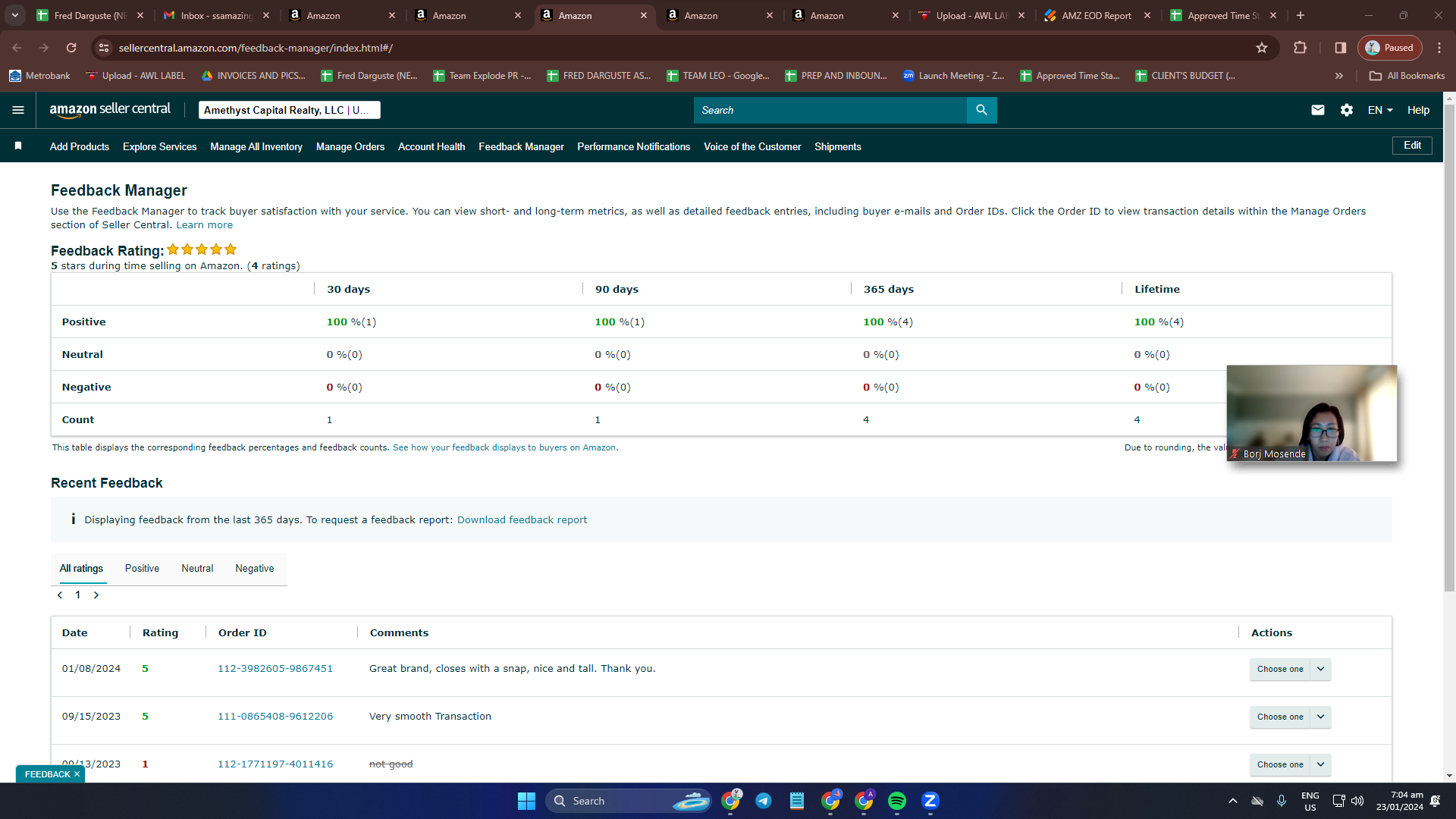Close the AMZ EOD Report tab
1456x819 pixels.
pyautogui.click(x=1147, y=15)
